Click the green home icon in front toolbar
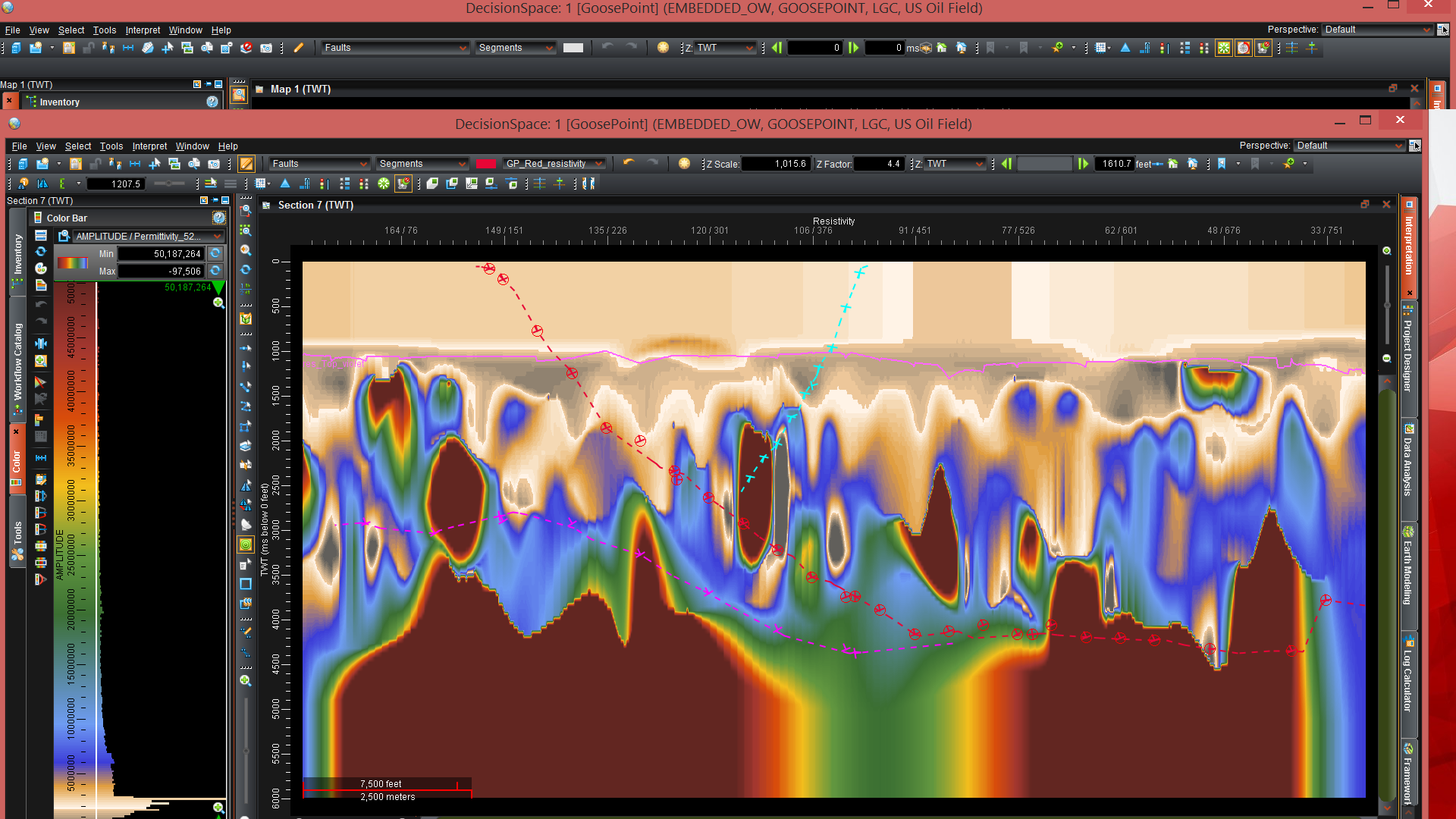The width and height of the screenshot is (1456, 819). 1173,164
